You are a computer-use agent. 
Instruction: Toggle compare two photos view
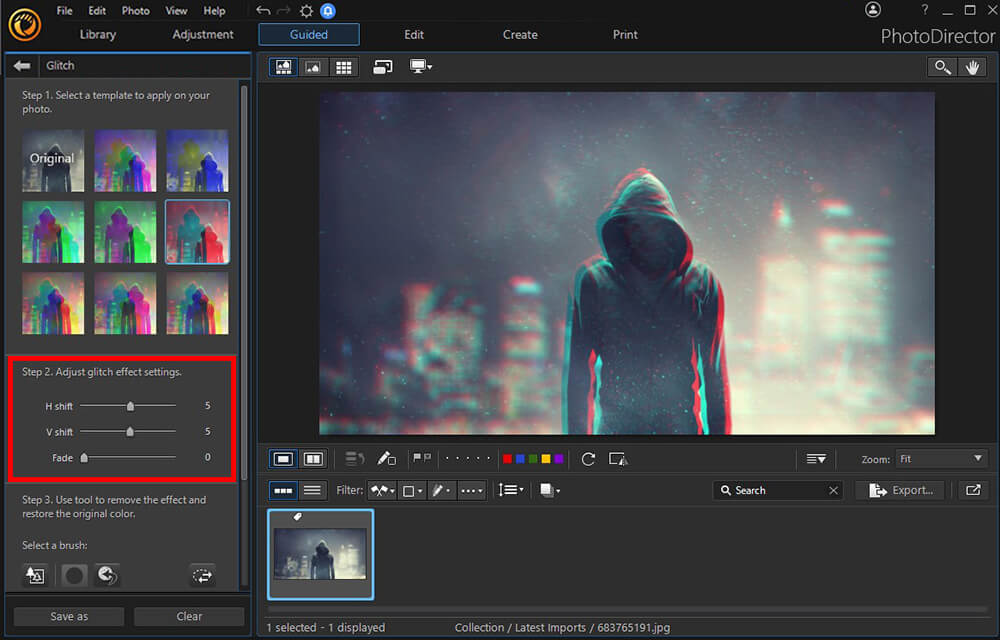pos(313,459)
